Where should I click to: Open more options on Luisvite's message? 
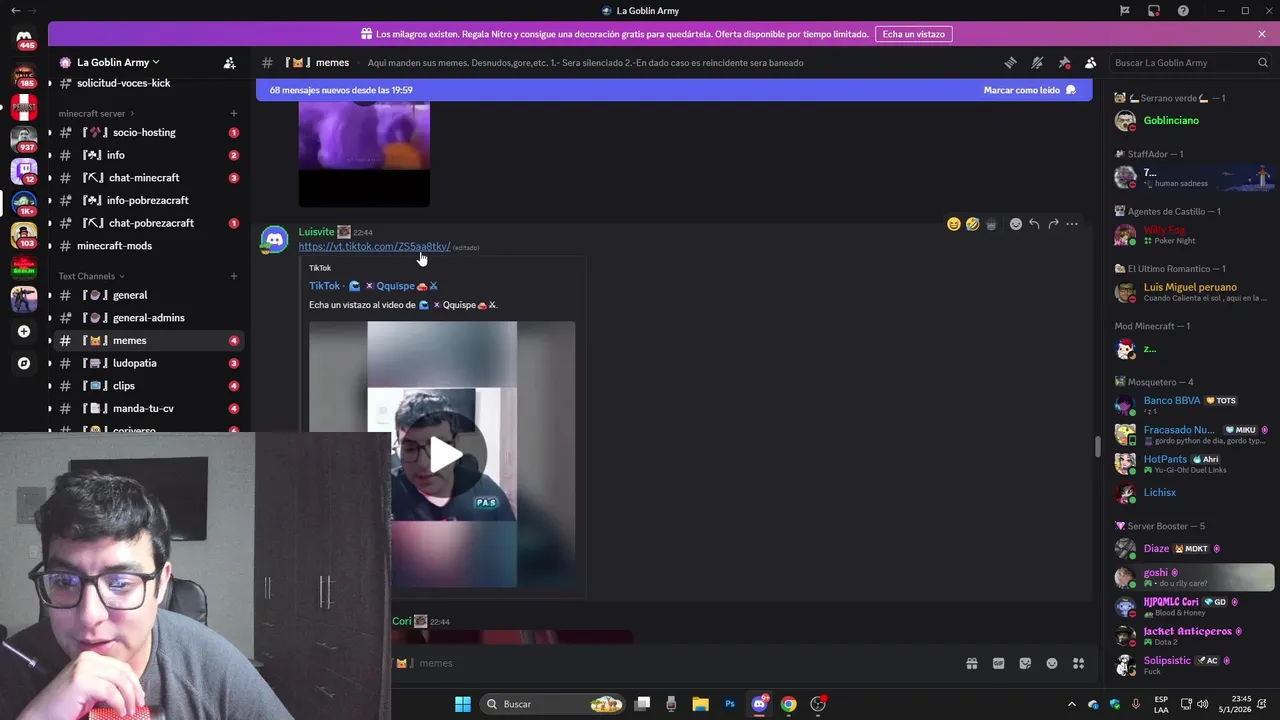pos(1072,224)
